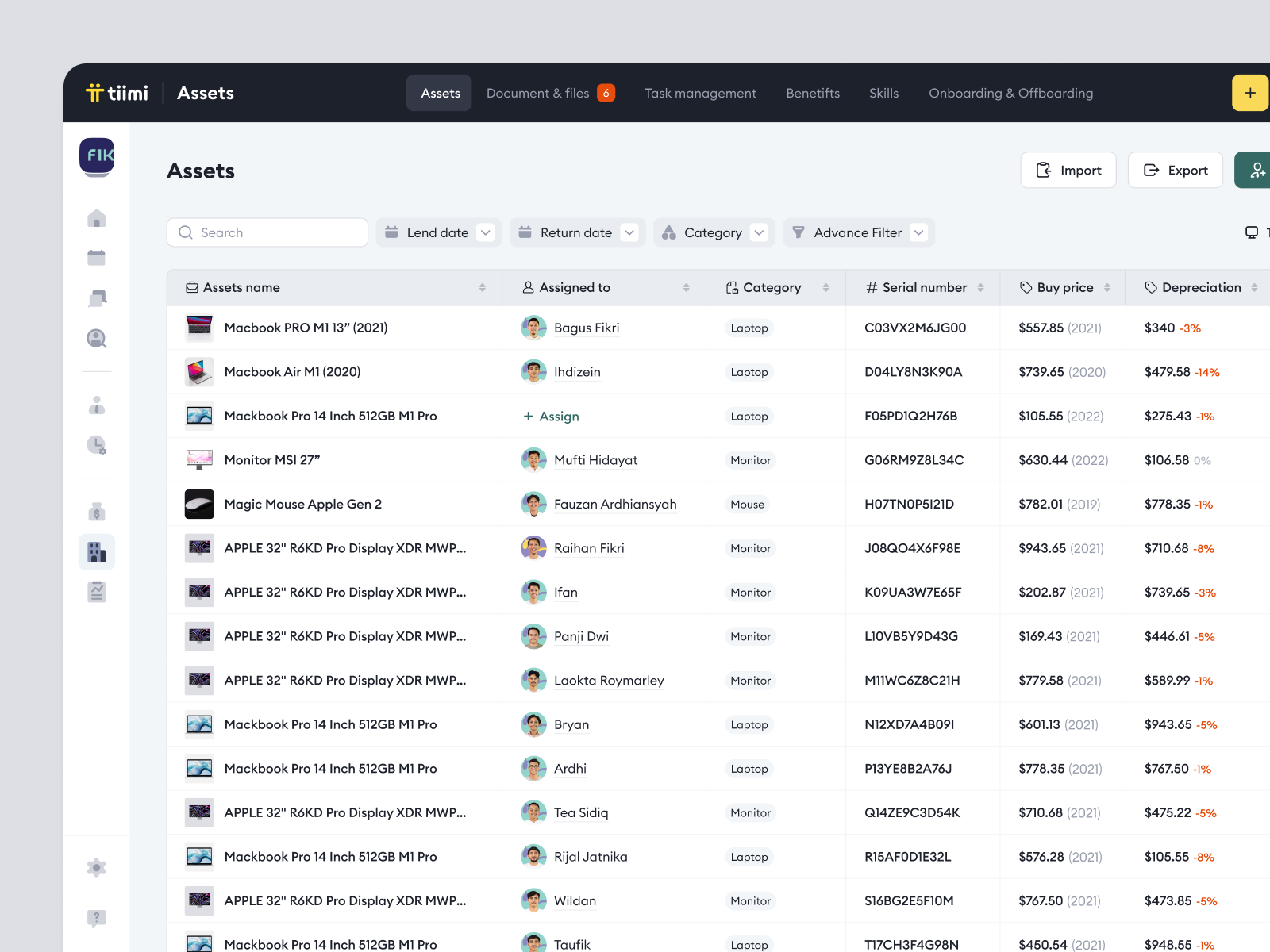Open the reports clipboard icon in sidebar
The width and height of the screenshot is (1270, 952).
(96, 591)
